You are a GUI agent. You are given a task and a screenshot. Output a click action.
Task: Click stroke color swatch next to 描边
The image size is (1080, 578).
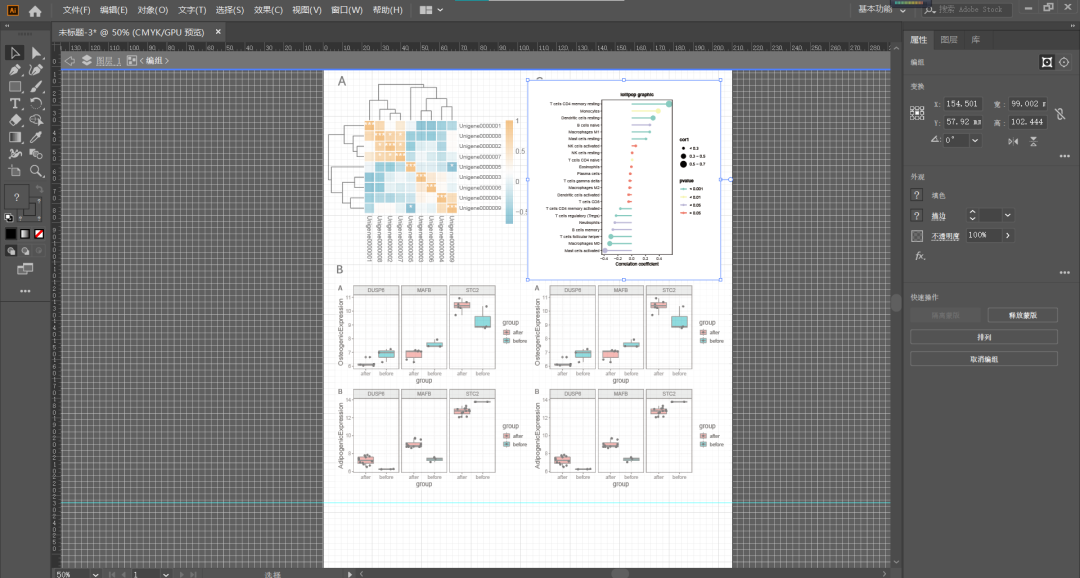(x=917, y=216)
